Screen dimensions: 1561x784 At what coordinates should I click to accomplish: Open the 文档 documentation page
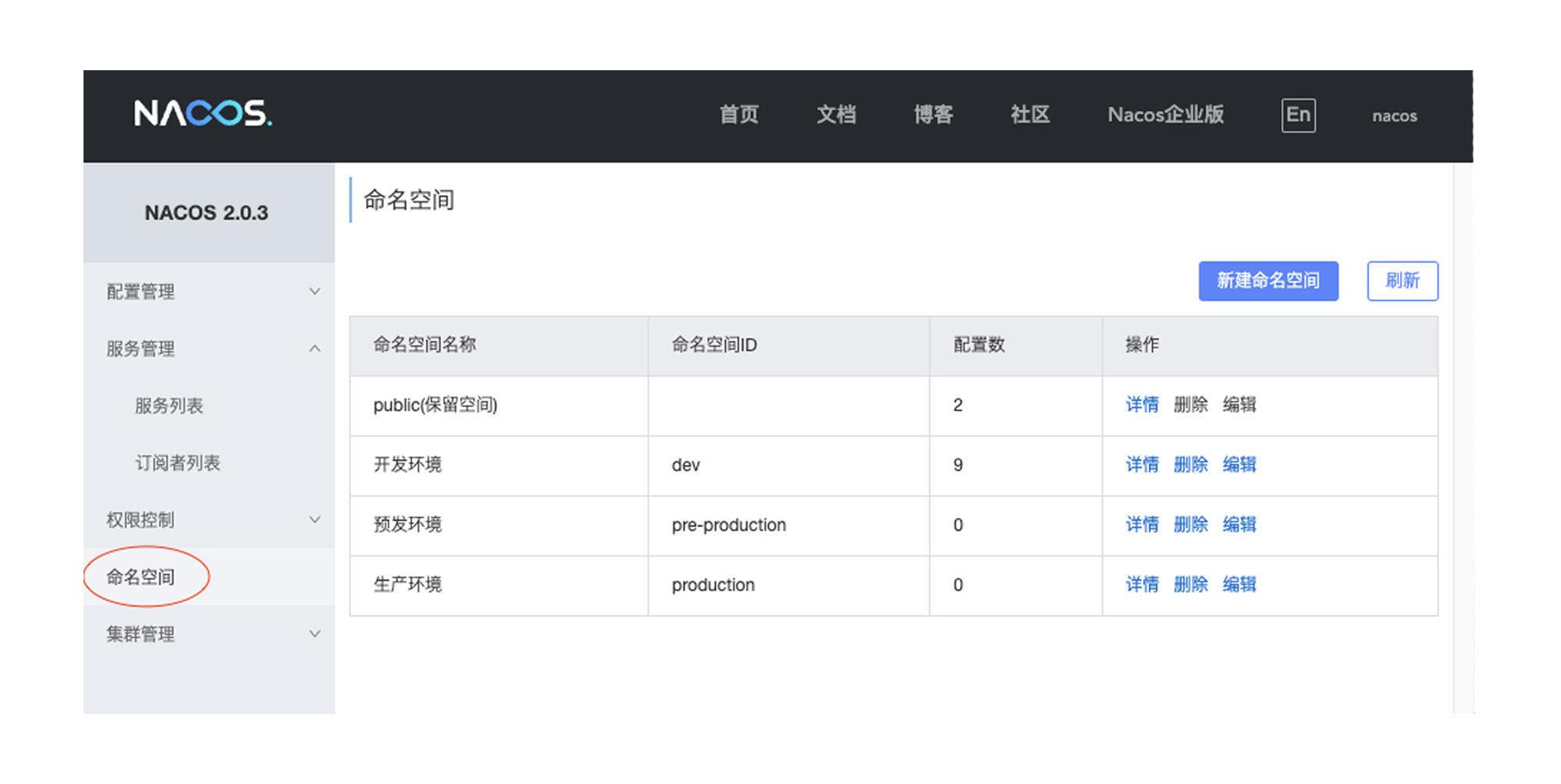point(837,115)
